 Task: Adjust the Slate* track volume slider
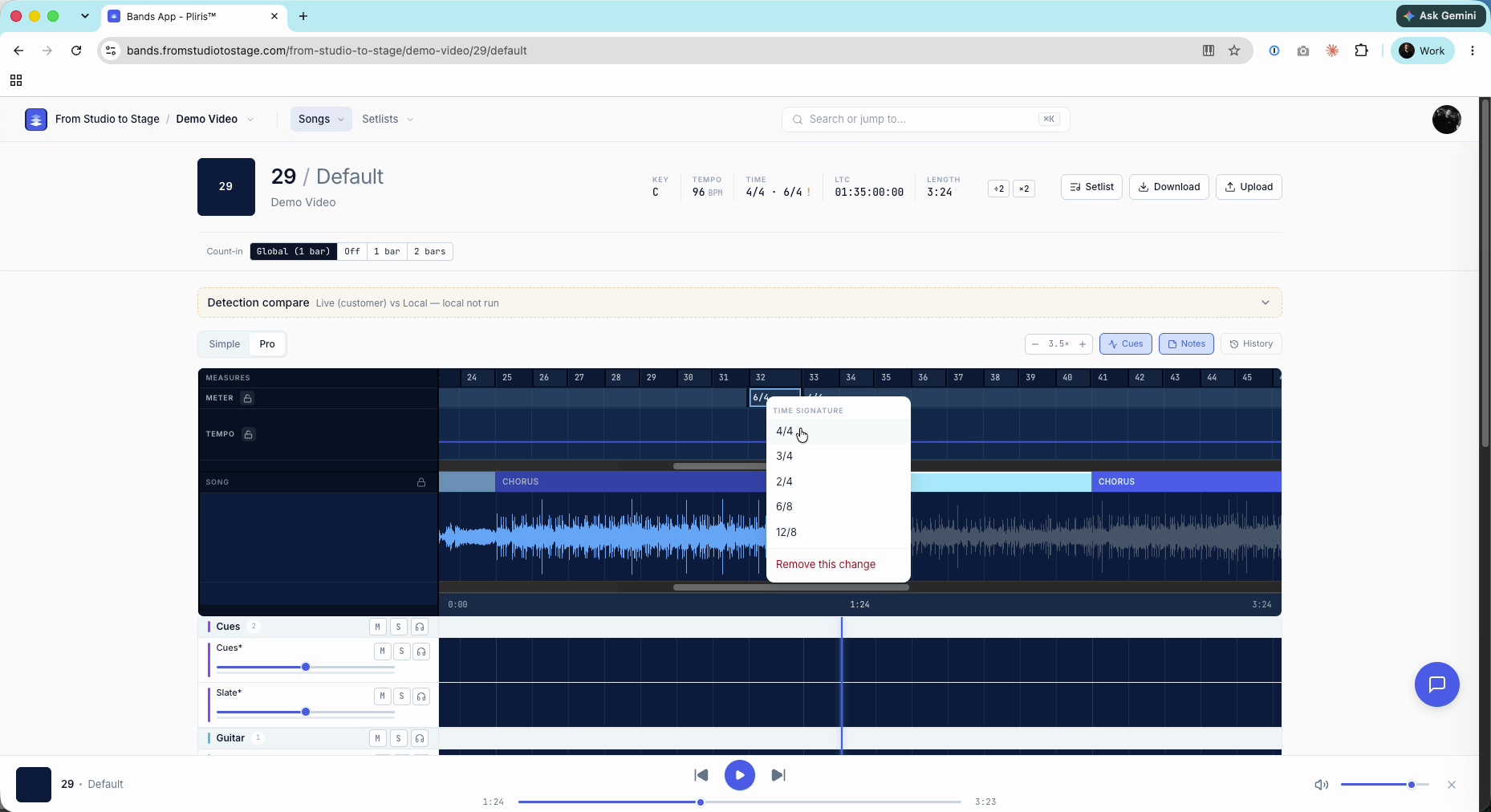coord(306,713)
